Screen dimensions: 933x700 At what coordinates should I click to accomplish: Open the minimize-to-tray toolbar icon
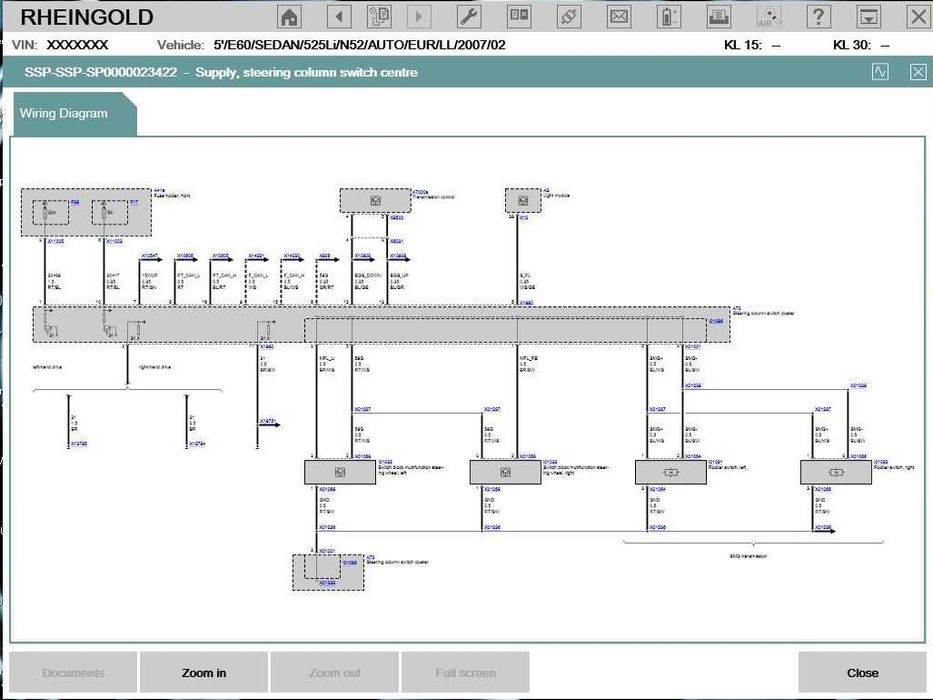(x=869, y=17)
